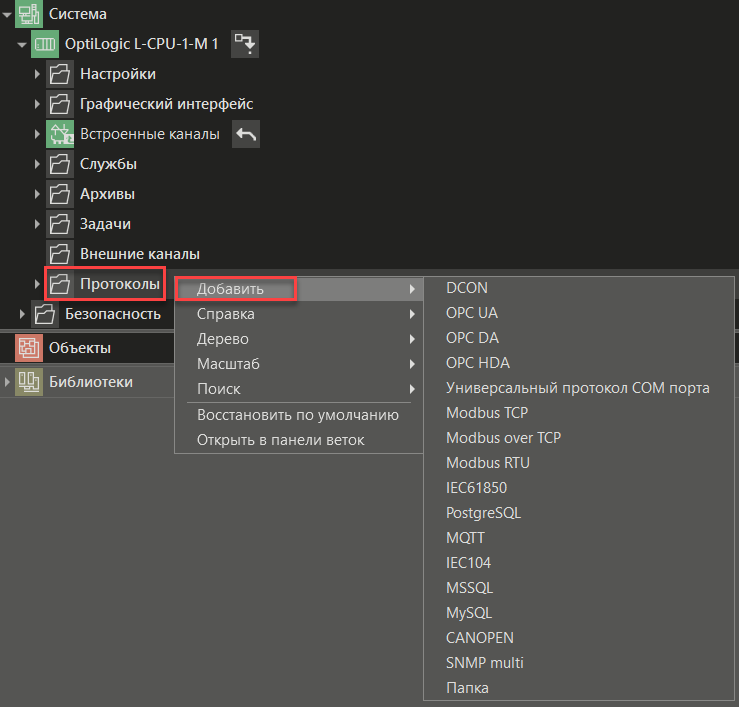Click the Протоколы folder icon
Image resolution: width=739 pixels, height=707 pixels.
point(60,284)
